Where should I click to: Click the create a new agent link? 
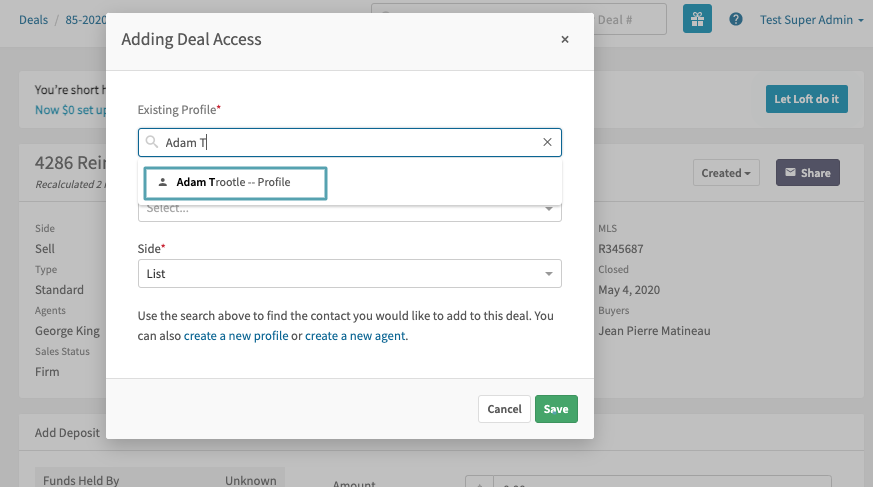point(355,336)
